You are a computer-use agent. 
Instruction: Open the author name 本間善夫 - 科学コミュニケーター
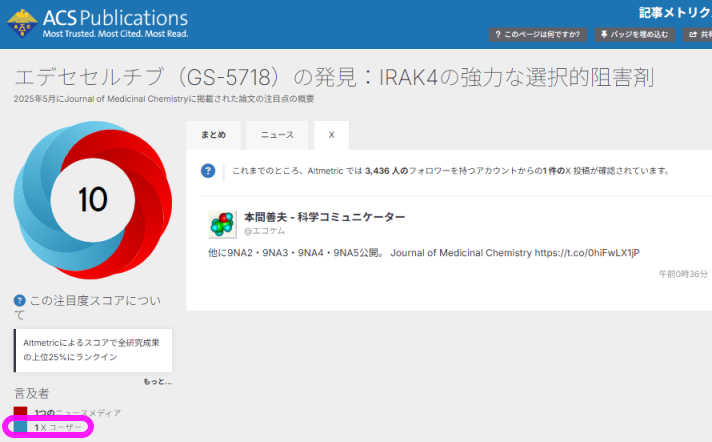pos(325,217)
